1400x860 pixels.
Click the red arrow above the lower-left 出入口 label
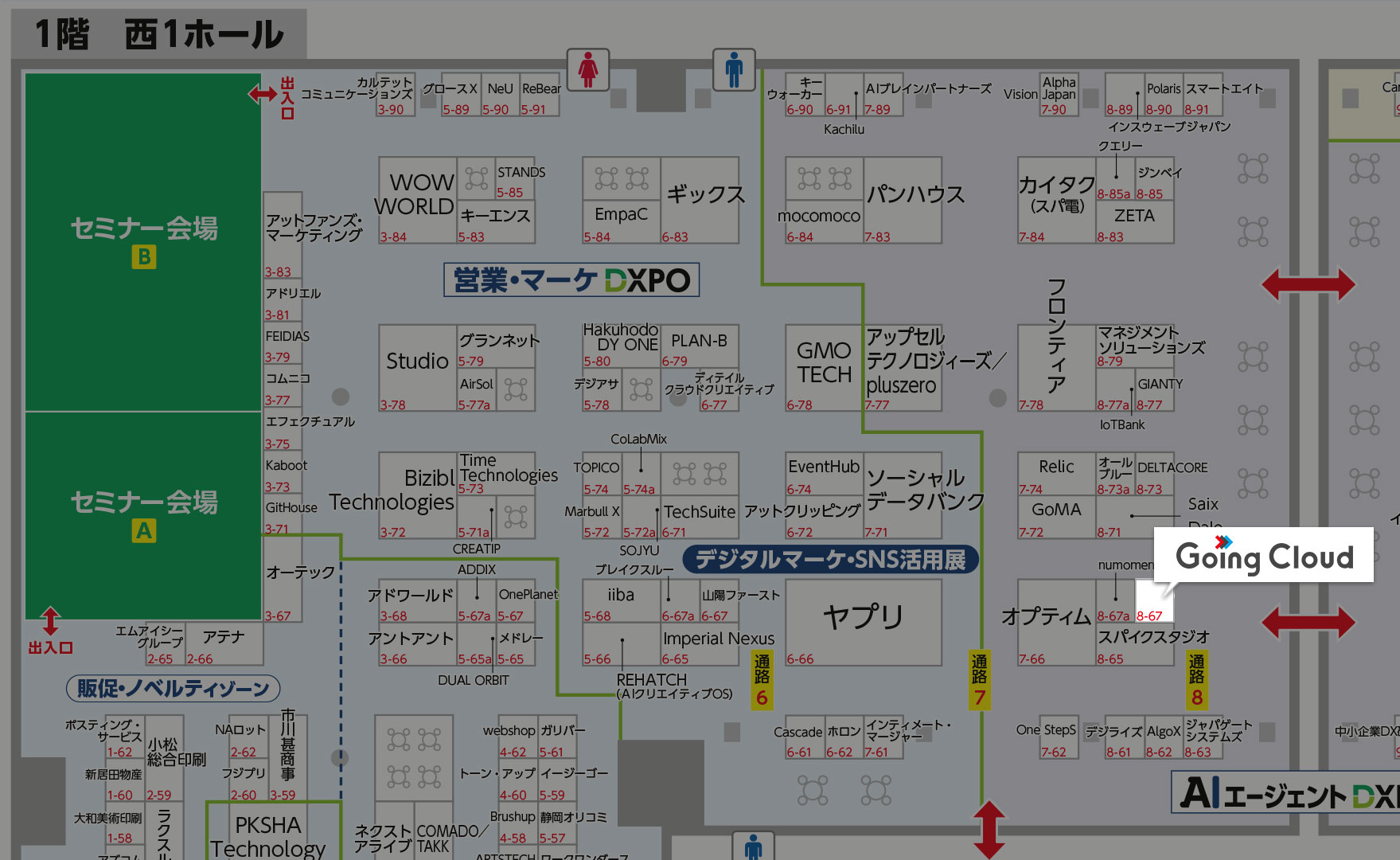50,621
